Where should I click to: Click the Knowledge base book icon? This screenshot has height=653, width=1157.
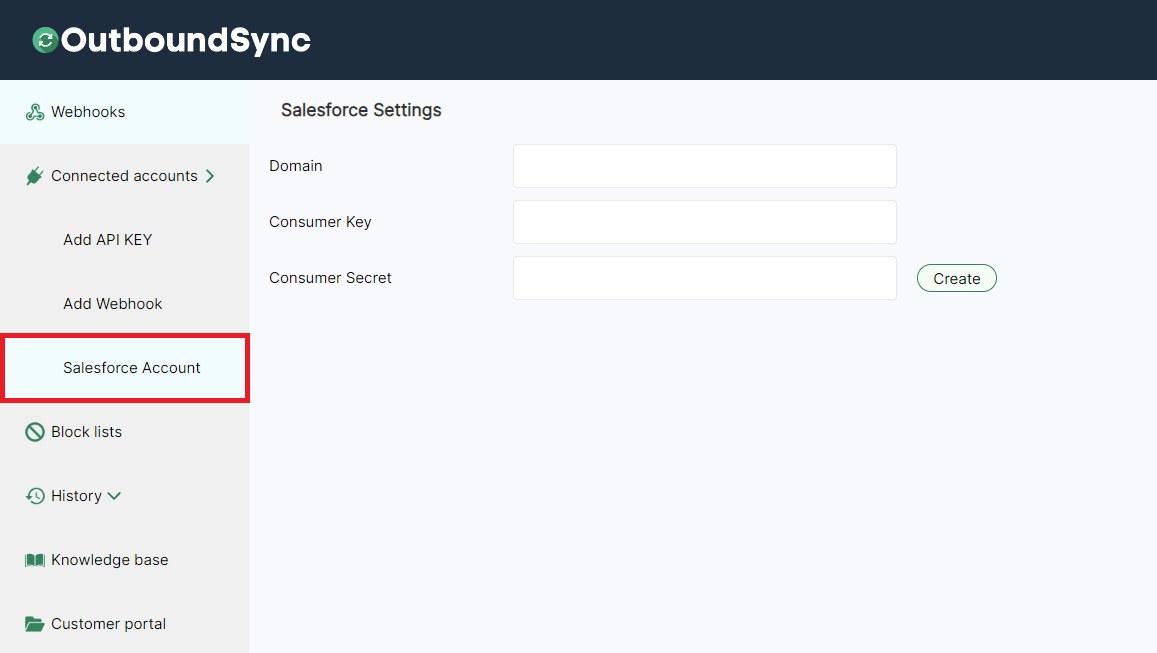click(35, 560)
